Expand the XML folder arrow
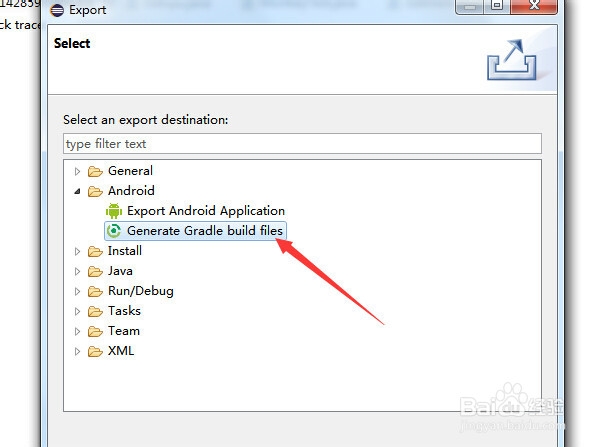This screenshot has width=600, height=447. click(x=77, y=351)
